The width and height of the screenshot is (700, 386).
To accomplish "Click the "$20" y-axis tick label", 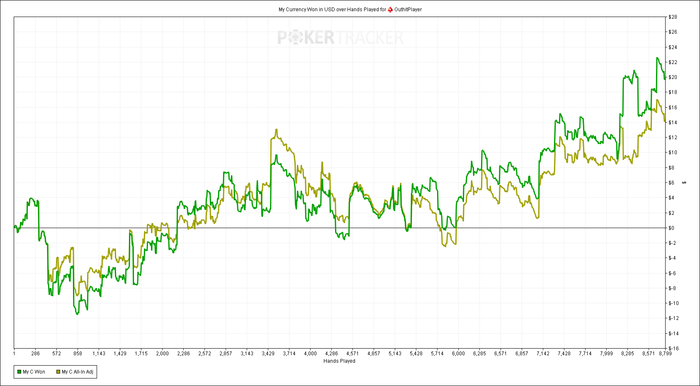I will coord(674,77).
